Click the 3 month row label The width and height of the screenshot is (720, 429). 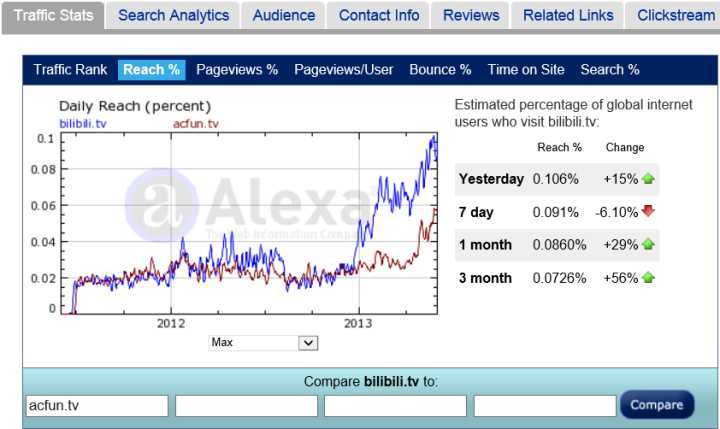[485, 278]
